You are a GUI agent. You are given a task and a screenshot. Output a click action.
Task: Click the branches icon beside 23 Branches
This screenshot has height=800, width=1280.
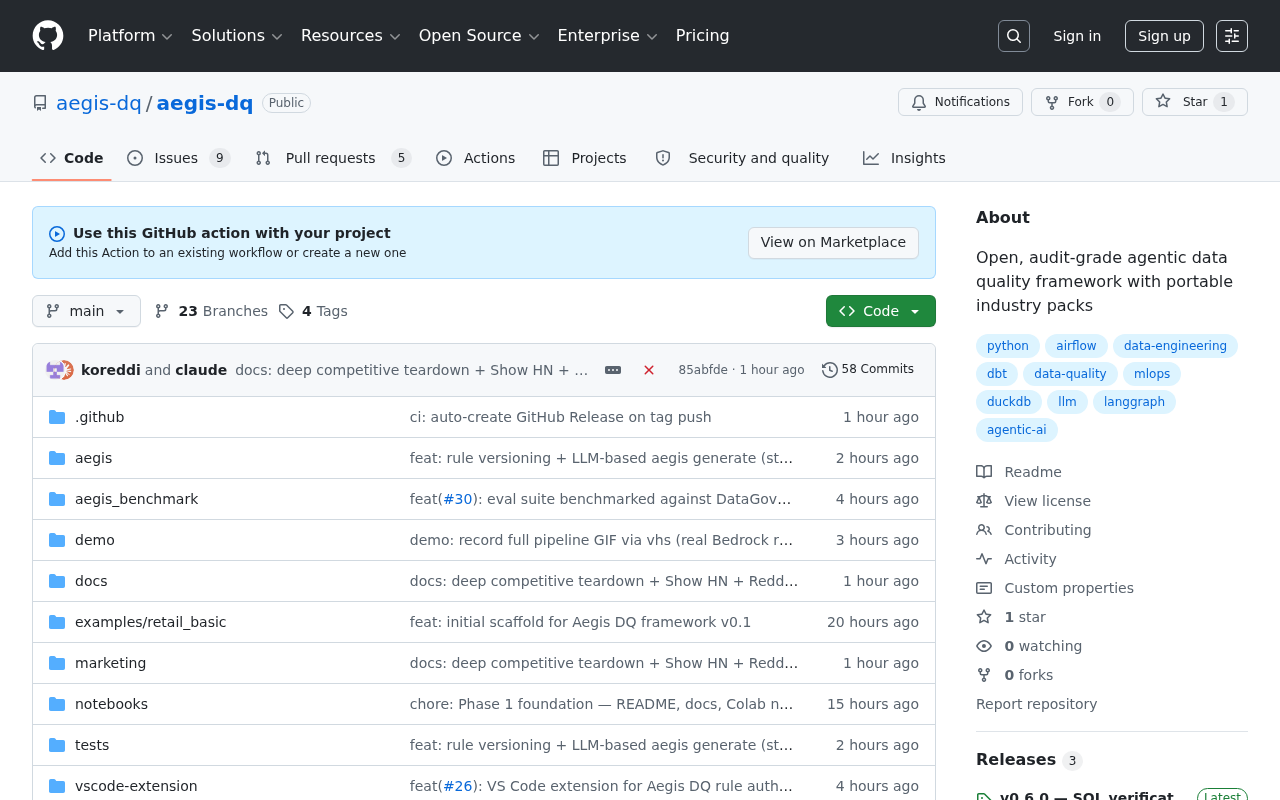click(x=162, y=311)
